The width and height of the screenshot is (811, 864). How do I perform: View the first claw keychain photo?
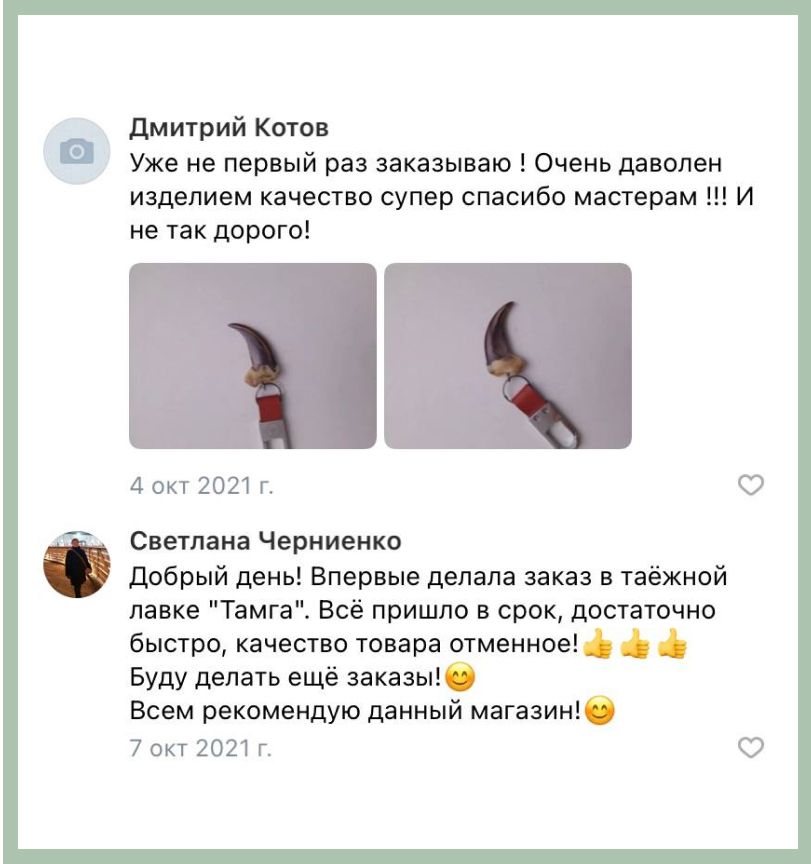(253, 355)
